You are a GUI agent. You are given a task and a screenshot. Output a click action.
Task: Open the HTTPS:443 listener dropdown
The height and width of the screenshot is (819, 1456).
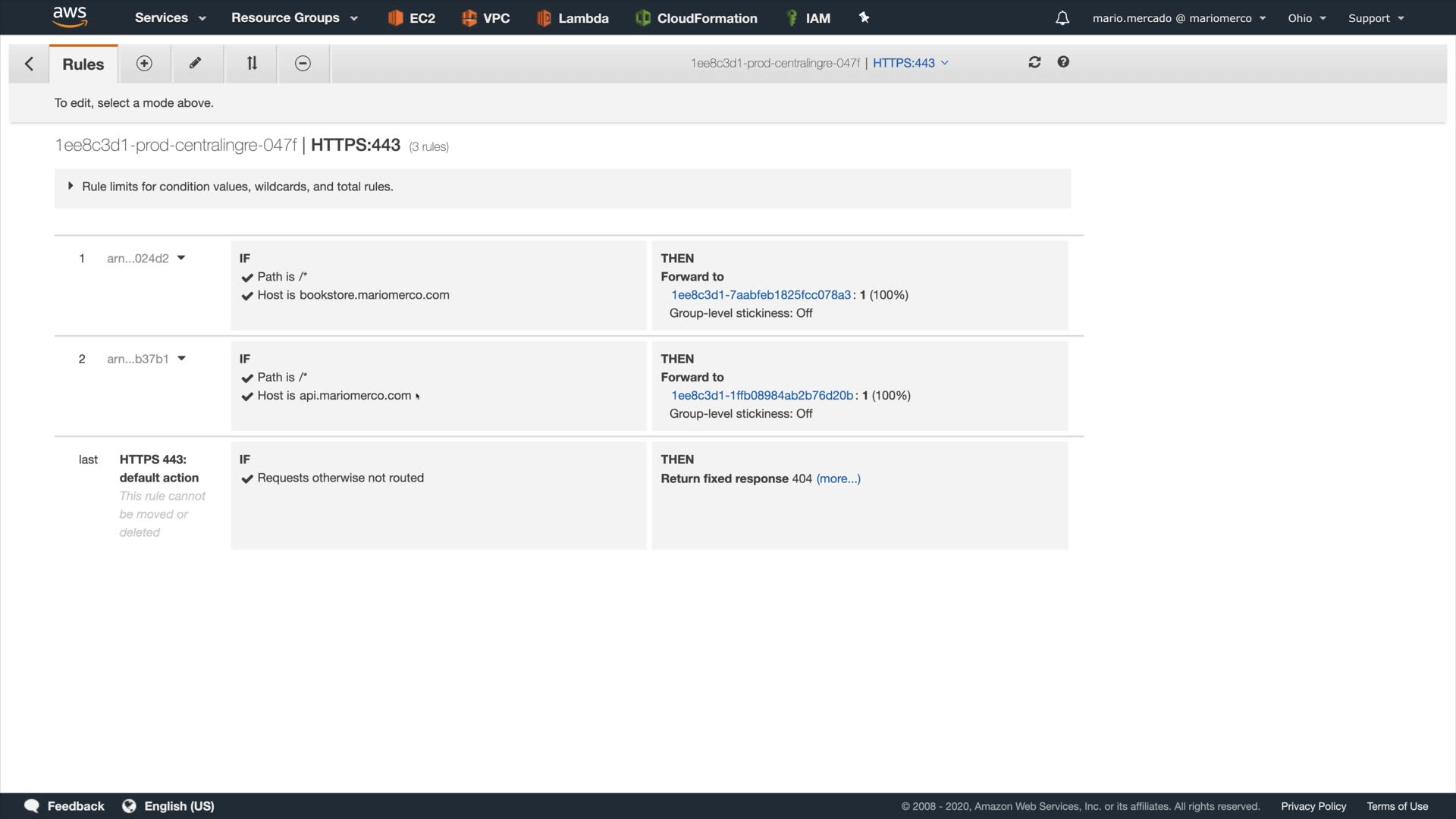click(910, 63)
